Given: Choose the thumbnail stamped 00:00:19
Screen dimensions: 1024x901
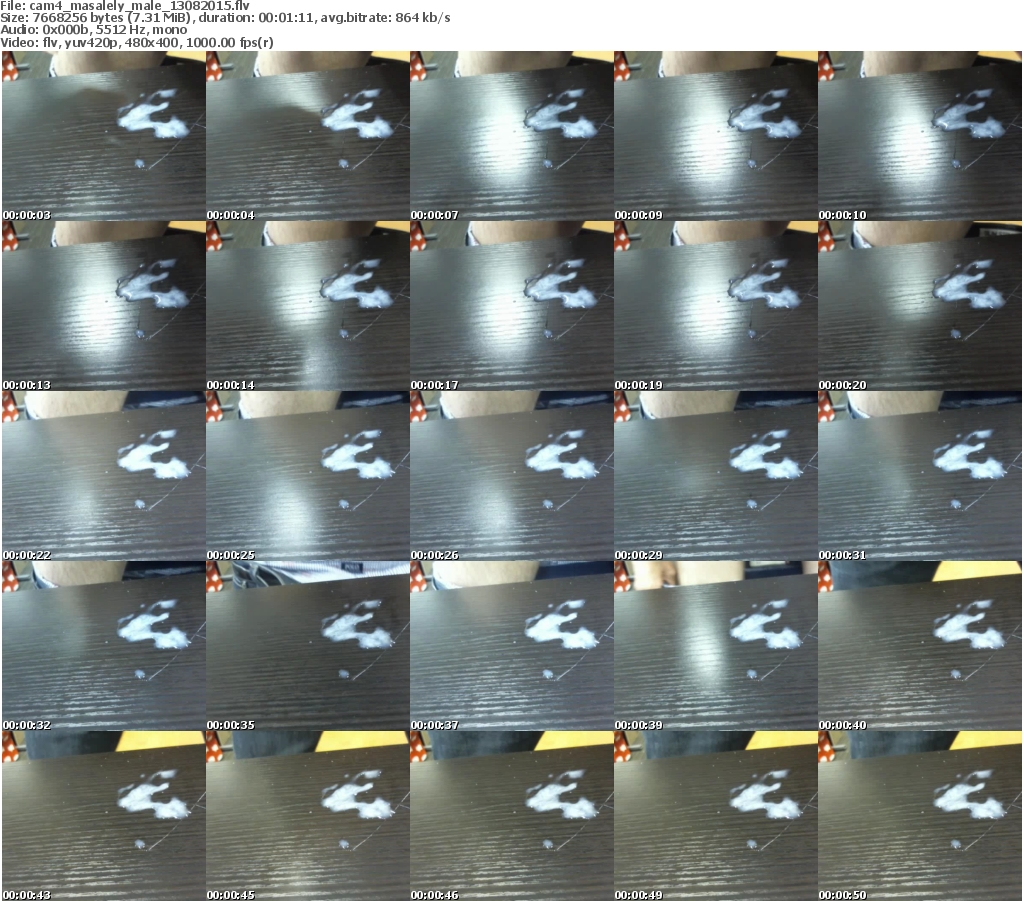Looking at the screenshot, I should click(x=716, y=306).
